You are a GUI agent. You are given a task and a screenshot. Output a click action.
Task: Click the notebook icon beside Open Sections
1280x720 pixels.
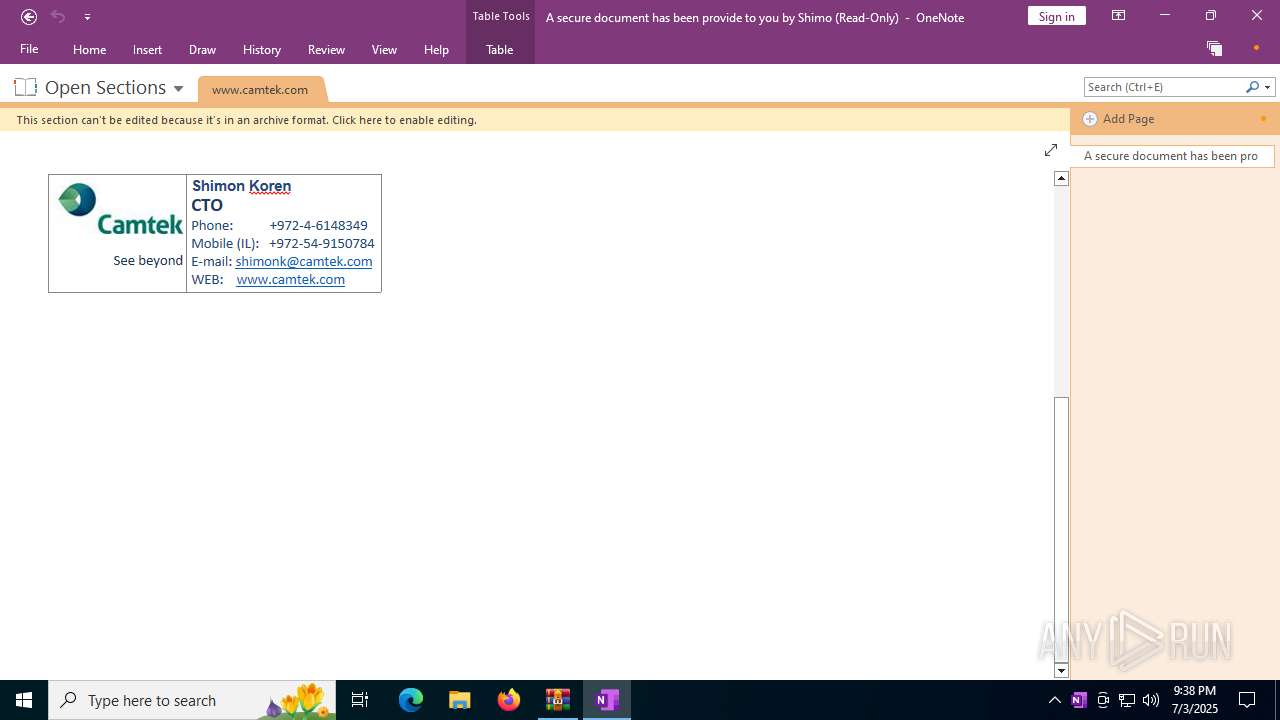[x=25, y=87]
